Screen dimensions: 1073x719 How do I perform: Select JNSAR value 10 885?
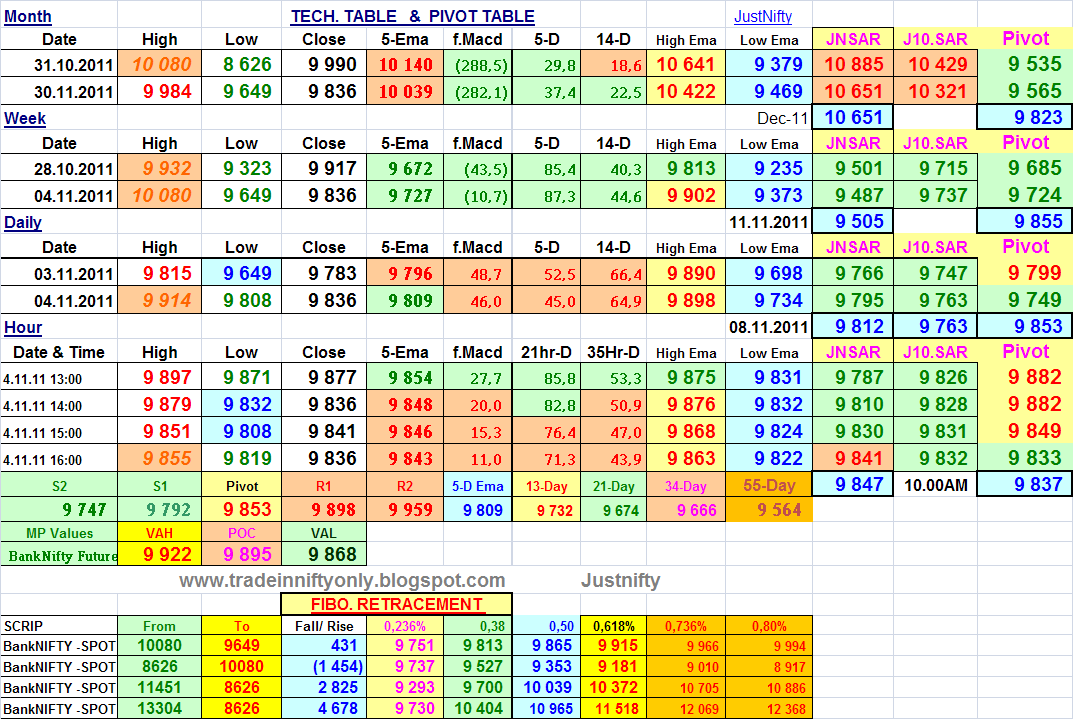click(x=854, y=64)
